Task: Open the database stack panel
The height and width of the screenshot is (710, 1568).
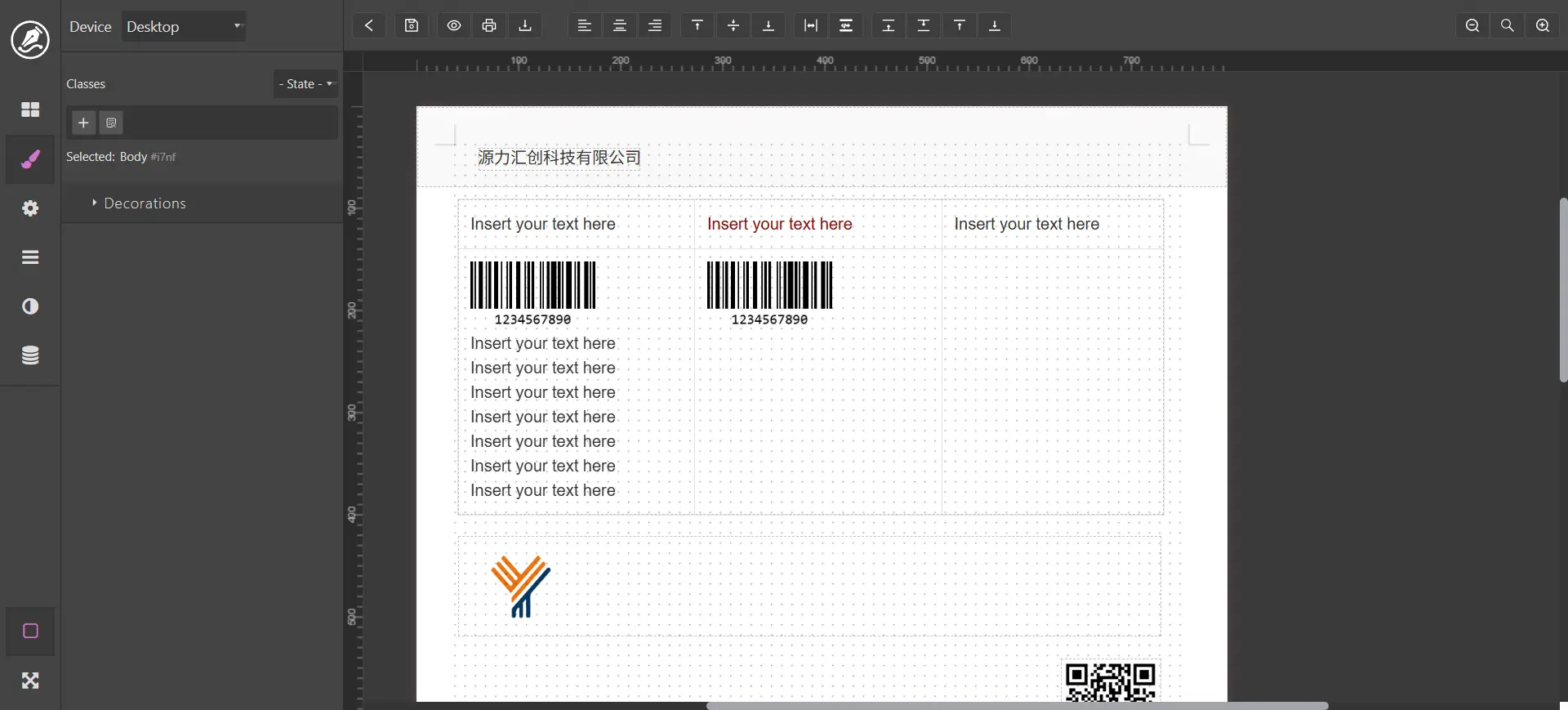Action: pos(30,355)
